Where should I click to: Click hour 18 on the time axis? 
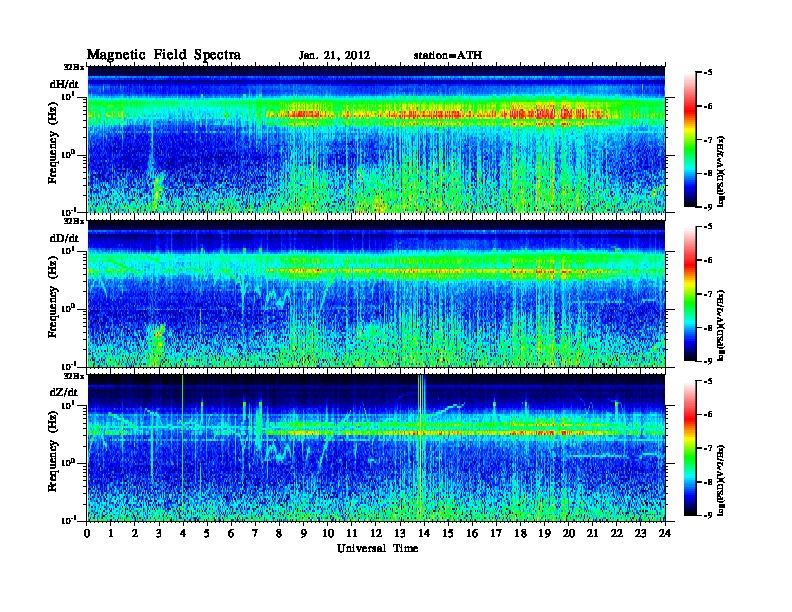click(520, 534)
